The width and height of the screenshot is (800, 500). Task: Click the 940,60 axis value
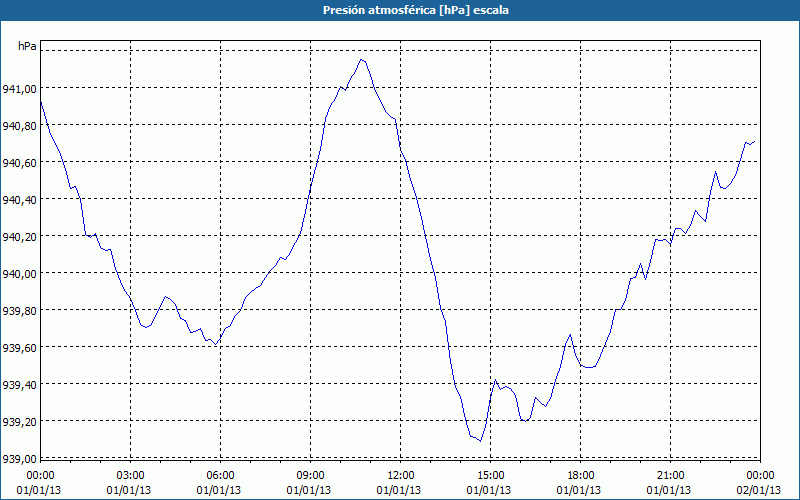pos(20,163)
